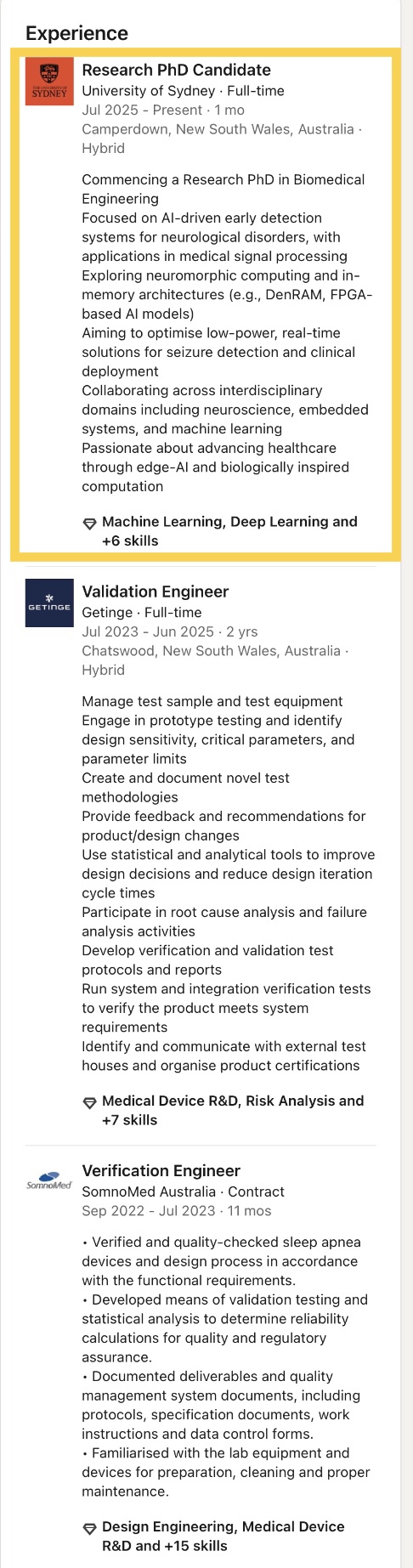Click the Jul 2023 - Jun 2025 date line

pos(169,631)
